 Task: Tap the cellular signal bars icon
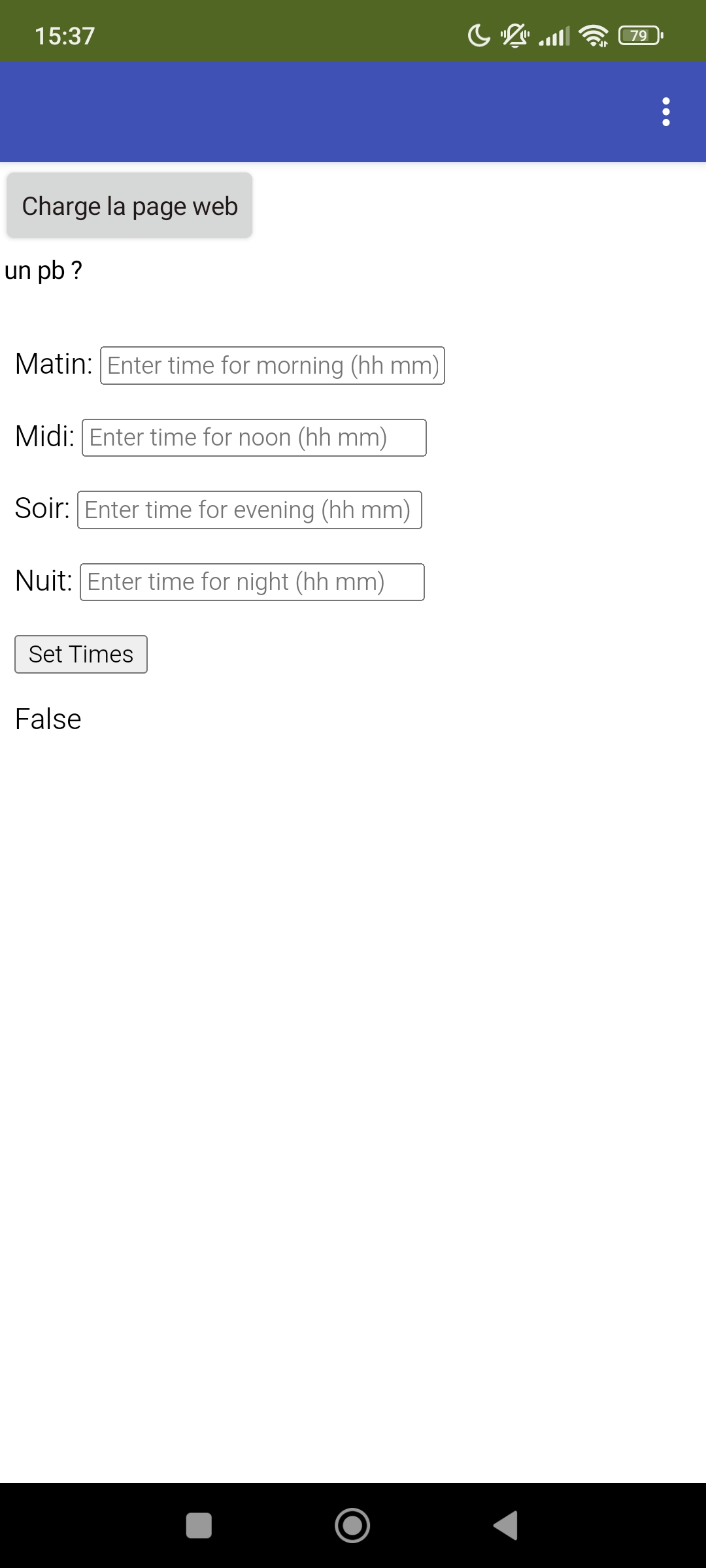[554, 35]
